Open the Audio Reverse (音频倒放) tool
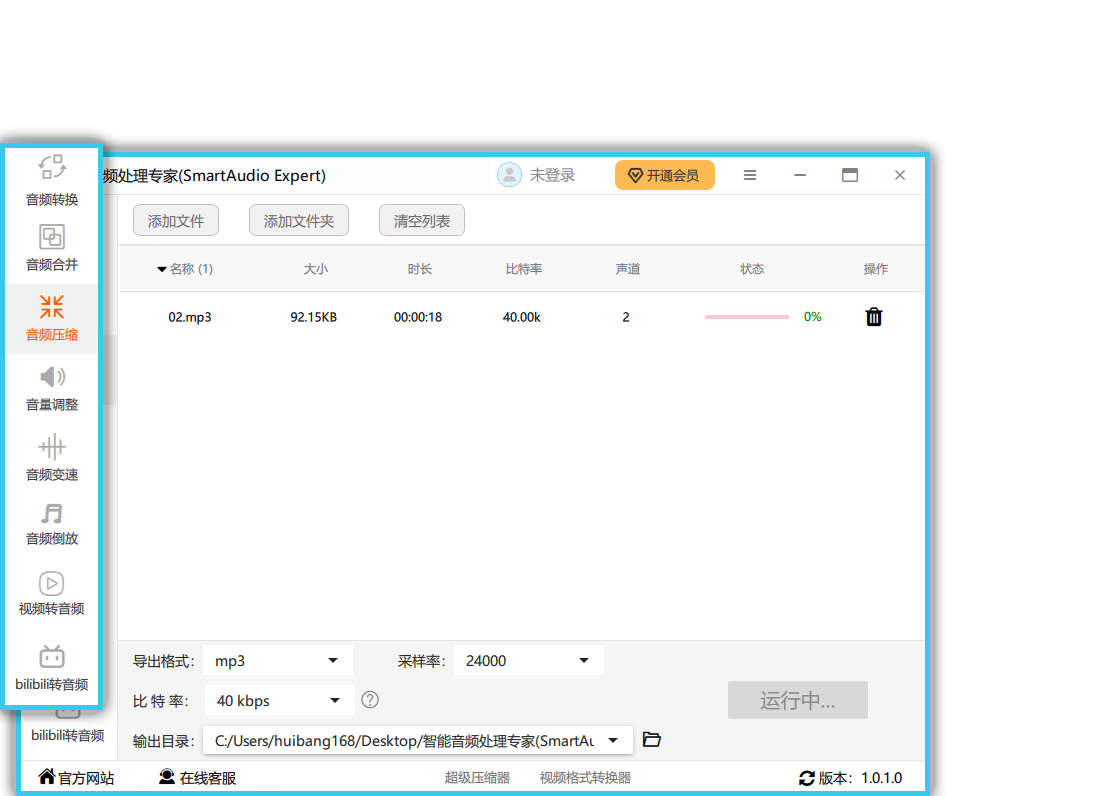 (52, 524)
